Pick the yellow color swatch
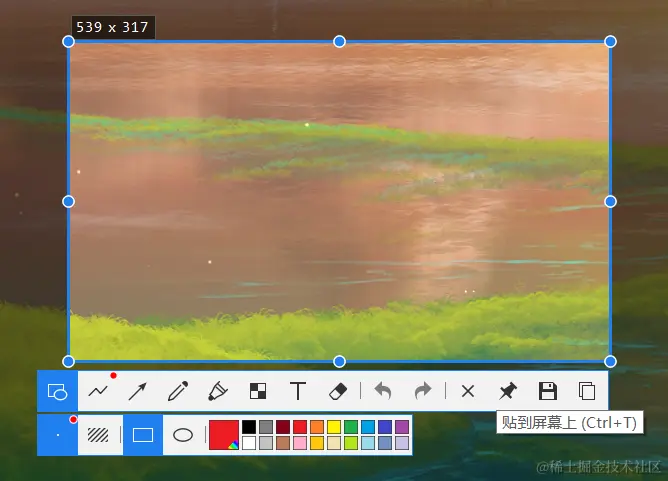 pos(334,427)
